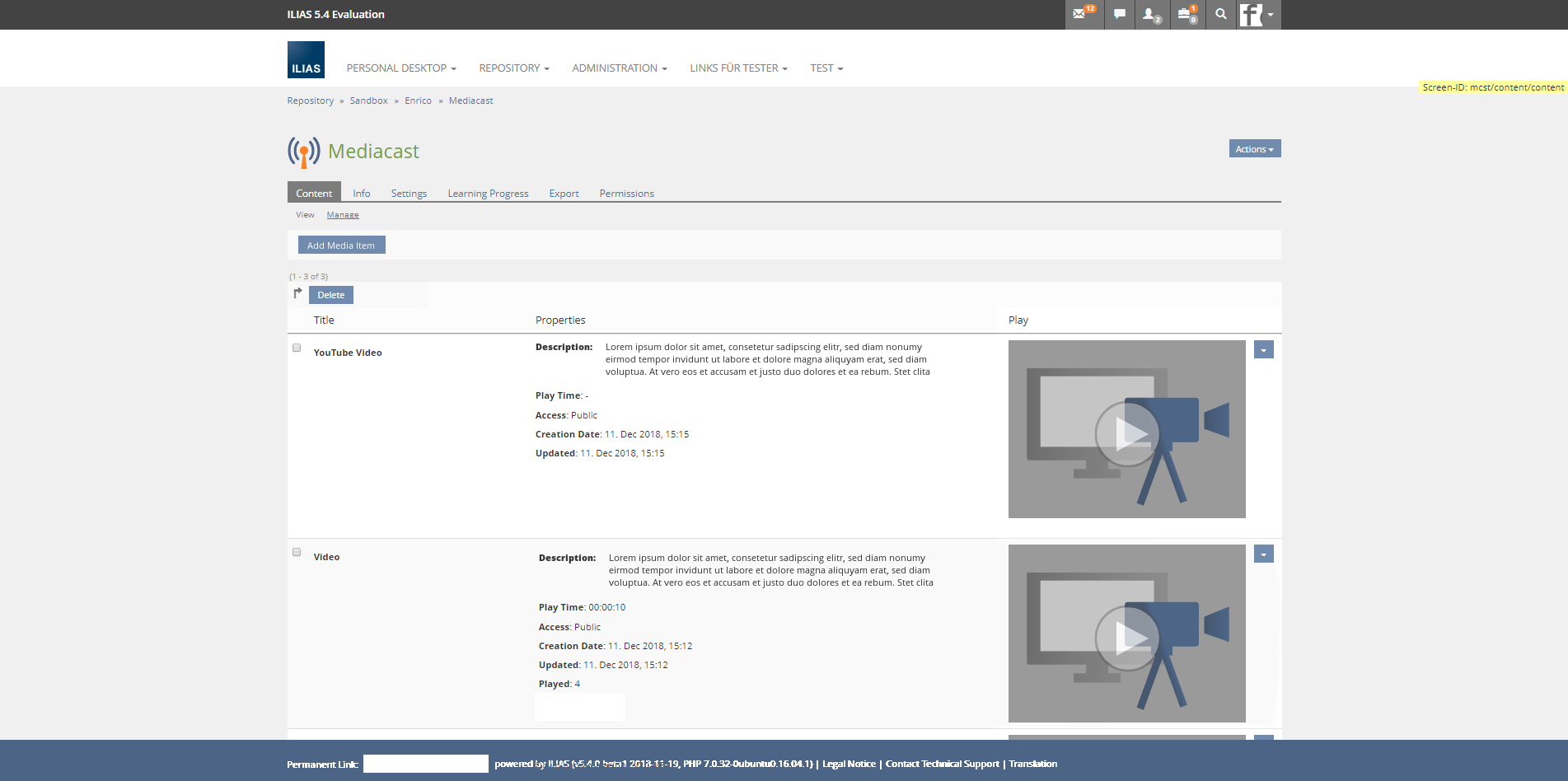Click the ILIAS logo

pos(306,60)
